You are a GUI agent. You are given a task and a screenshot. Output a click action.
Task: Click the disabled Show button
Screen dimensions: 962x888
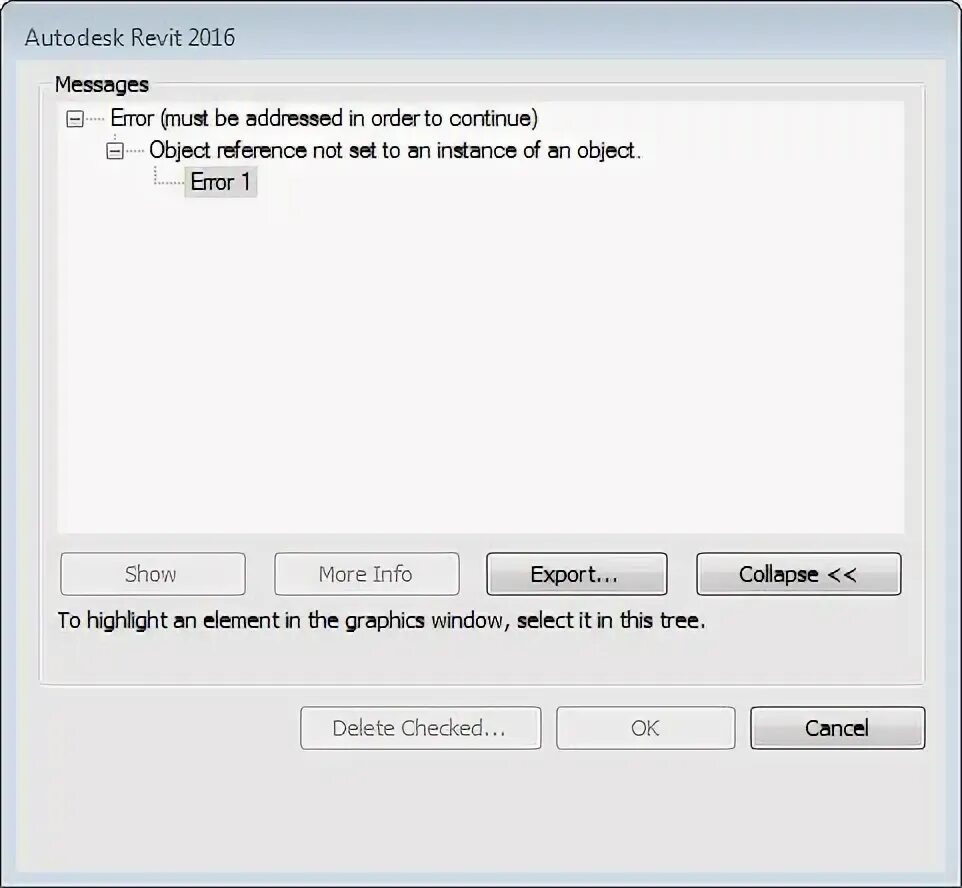click(x=153, y=574)
